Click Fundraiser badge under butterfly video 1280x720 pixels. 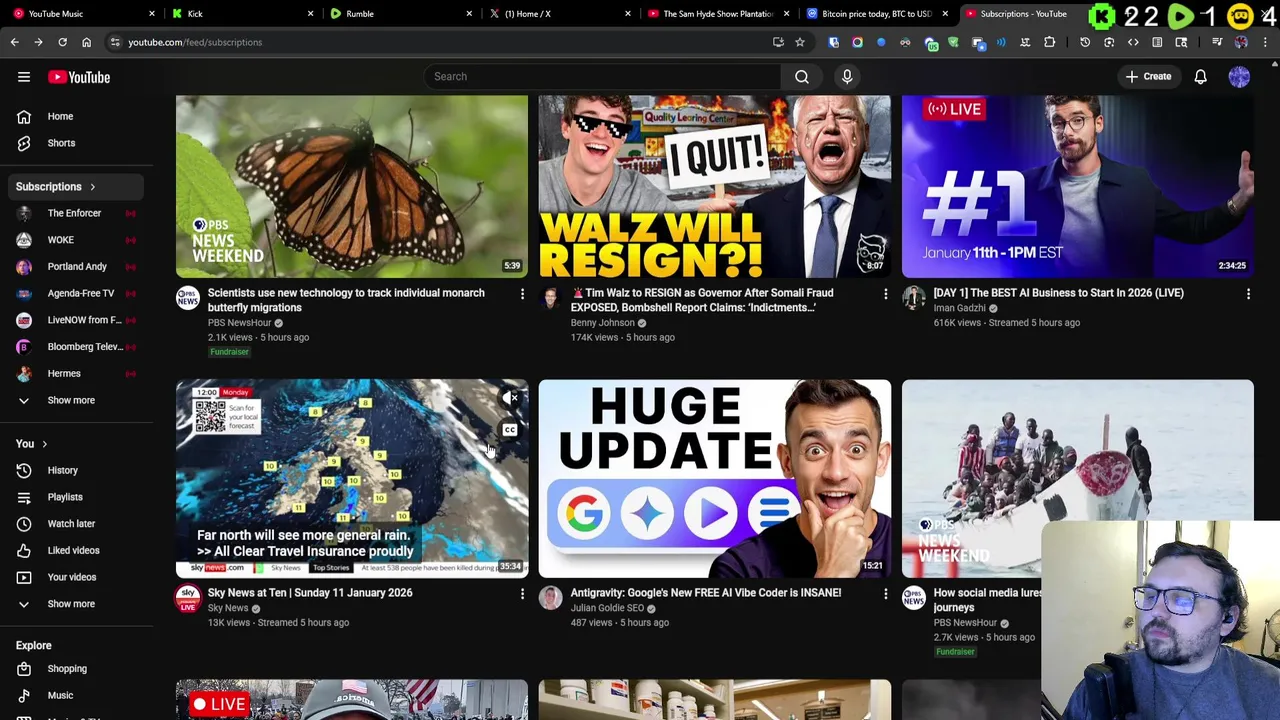click(x=229, y=352)
